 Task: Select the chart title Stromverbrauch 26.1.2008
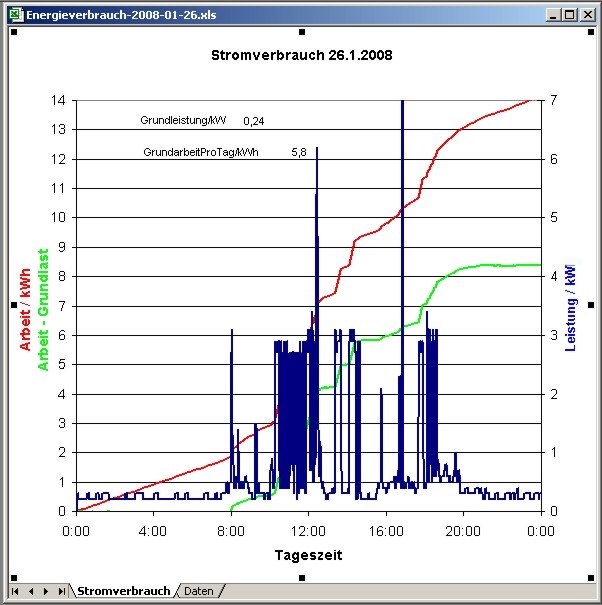pyautogui.click(x=302, y=55)
